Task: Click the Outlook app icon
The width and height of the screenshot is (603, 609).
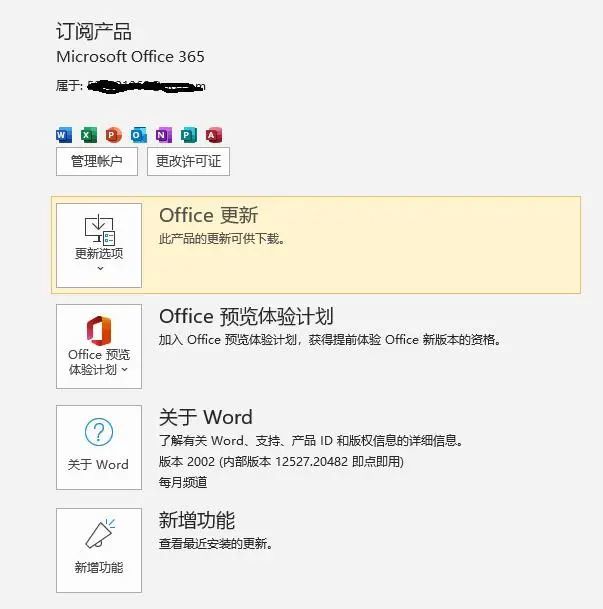Action: pyautogui.click(x=139, y=135)
